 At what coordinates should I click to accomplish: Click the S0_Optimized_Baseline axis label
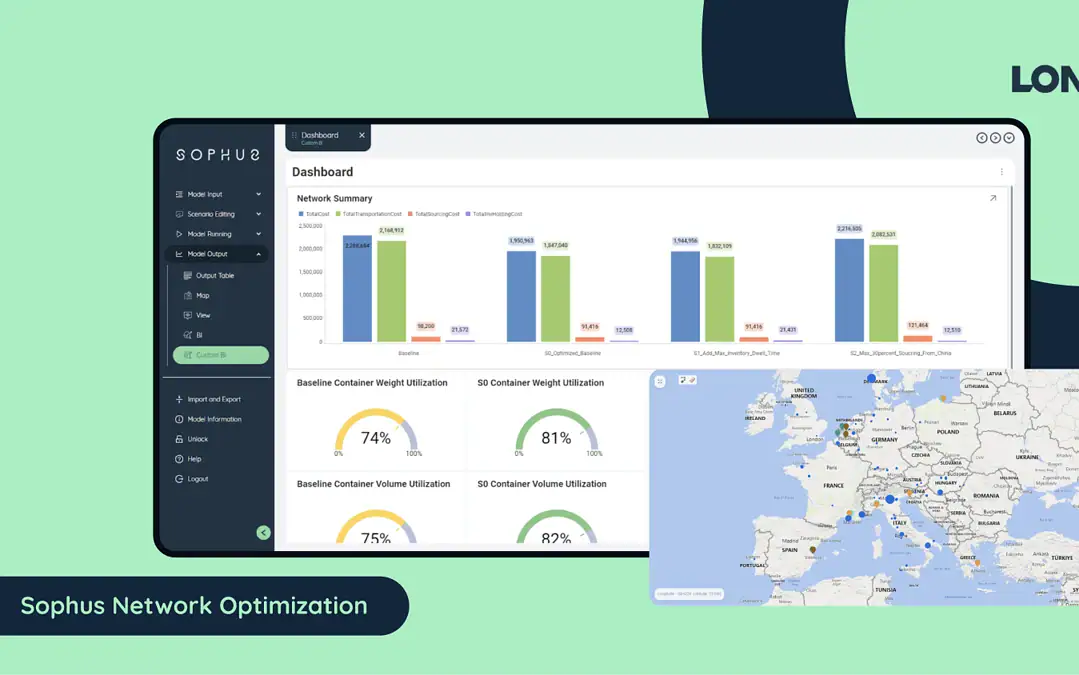573,353
